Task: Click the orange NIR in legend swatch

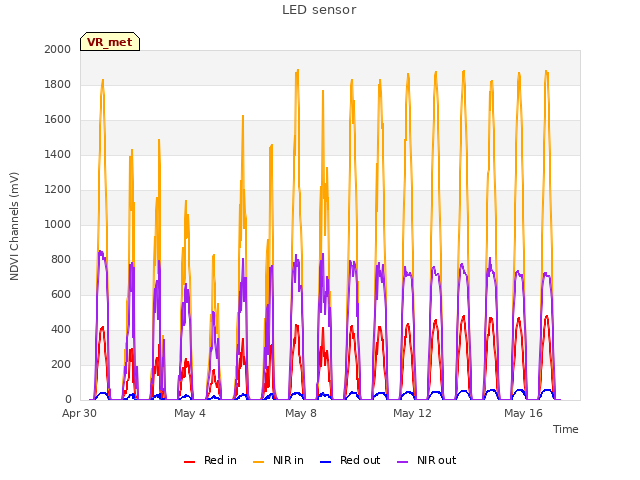Action: pyautogui.click(x=258, y=462)
